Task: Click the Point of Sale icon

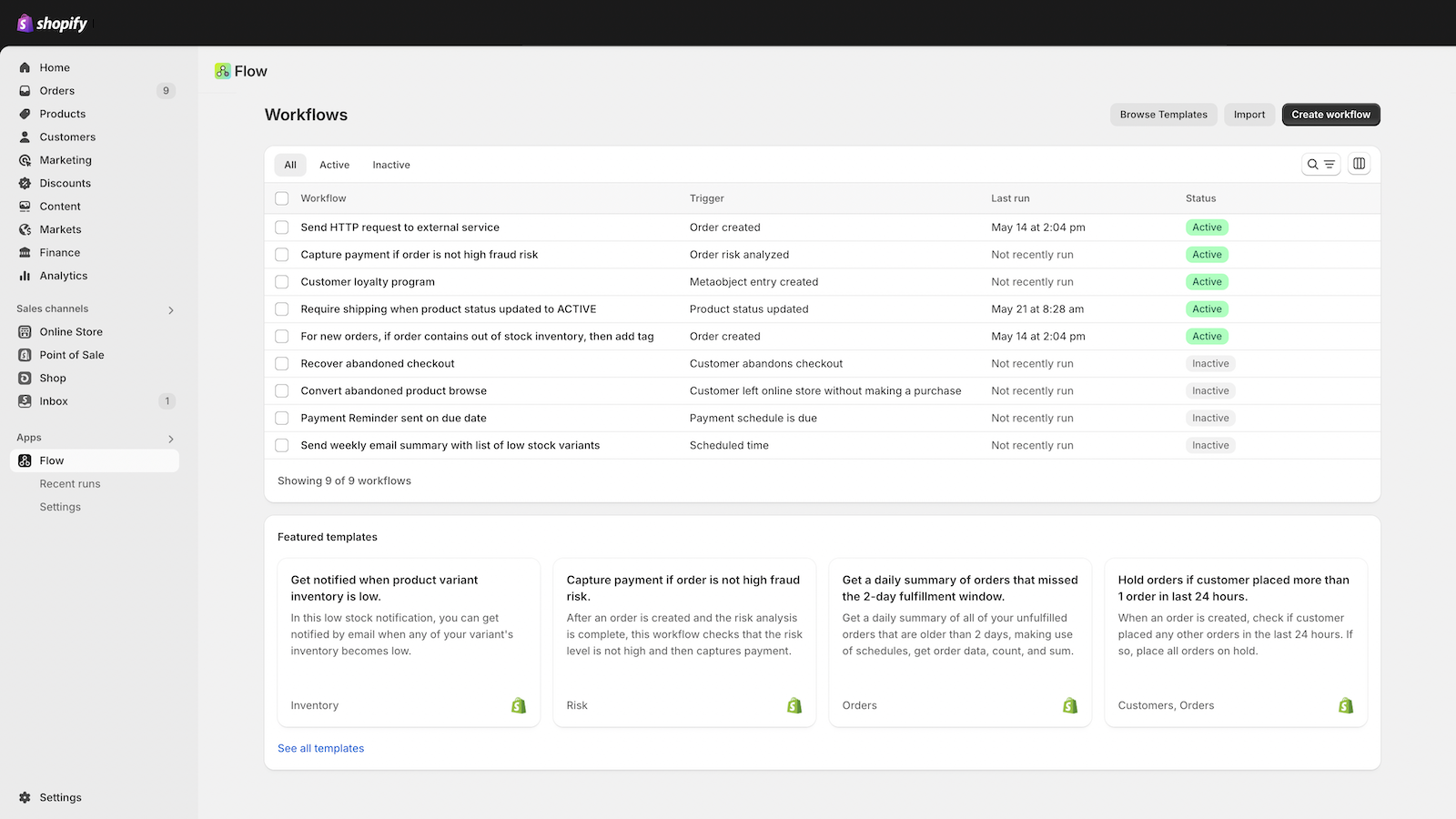Action: tap(25, 355)
